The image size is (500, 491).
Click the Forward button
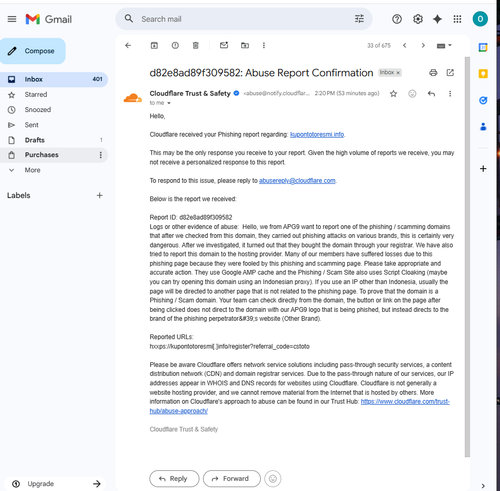(232, 479)
